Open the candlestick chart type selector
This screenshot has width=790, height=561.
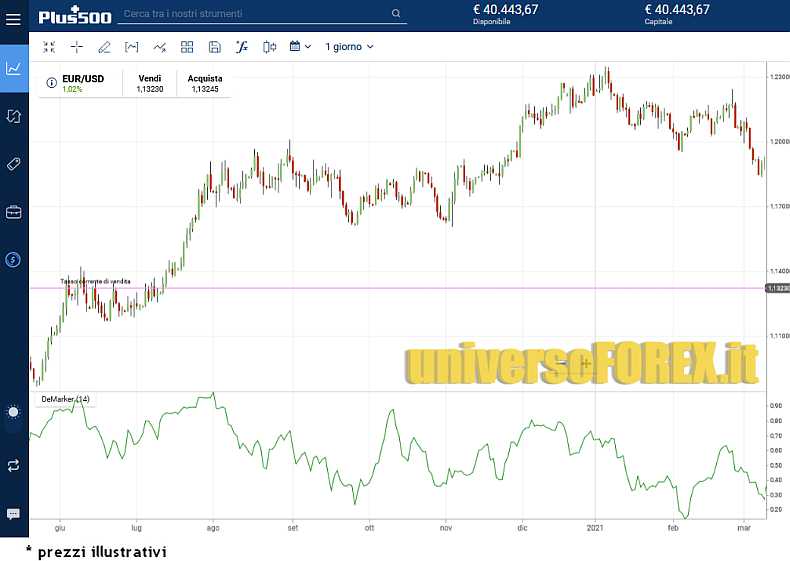269,47
